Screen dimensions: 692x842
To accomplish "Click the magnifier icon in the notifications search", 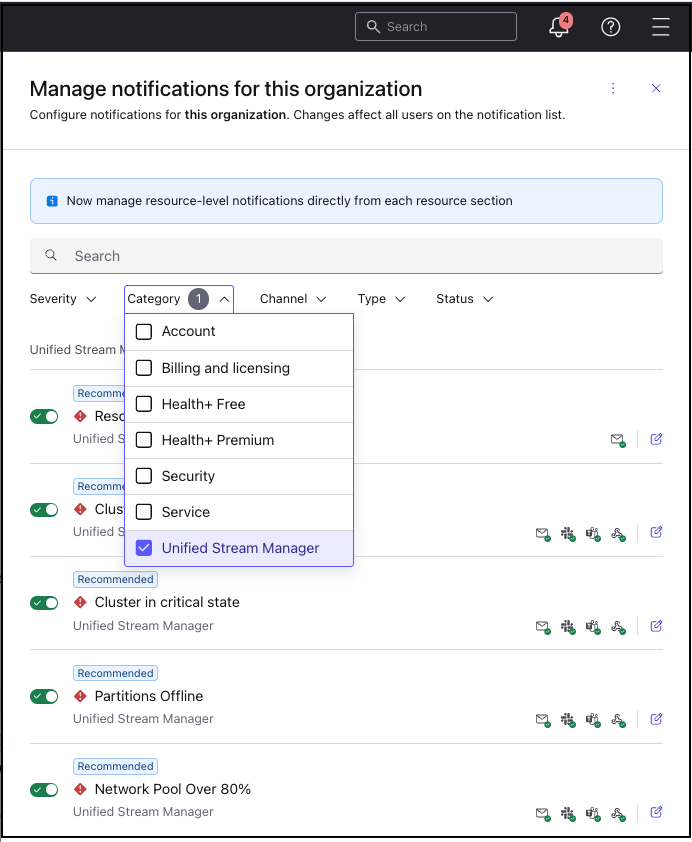I will pos(51,255).
